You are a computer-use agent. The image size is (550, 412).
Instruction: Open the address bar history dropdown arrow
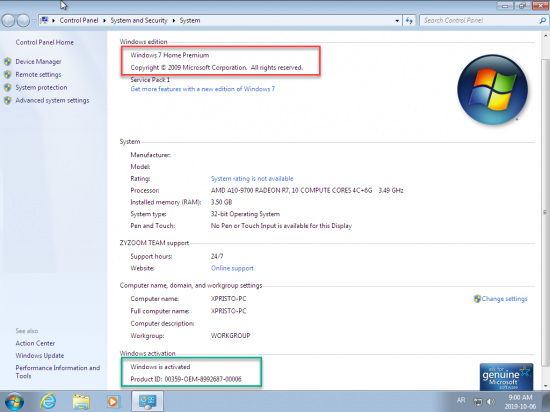(397, 21)
